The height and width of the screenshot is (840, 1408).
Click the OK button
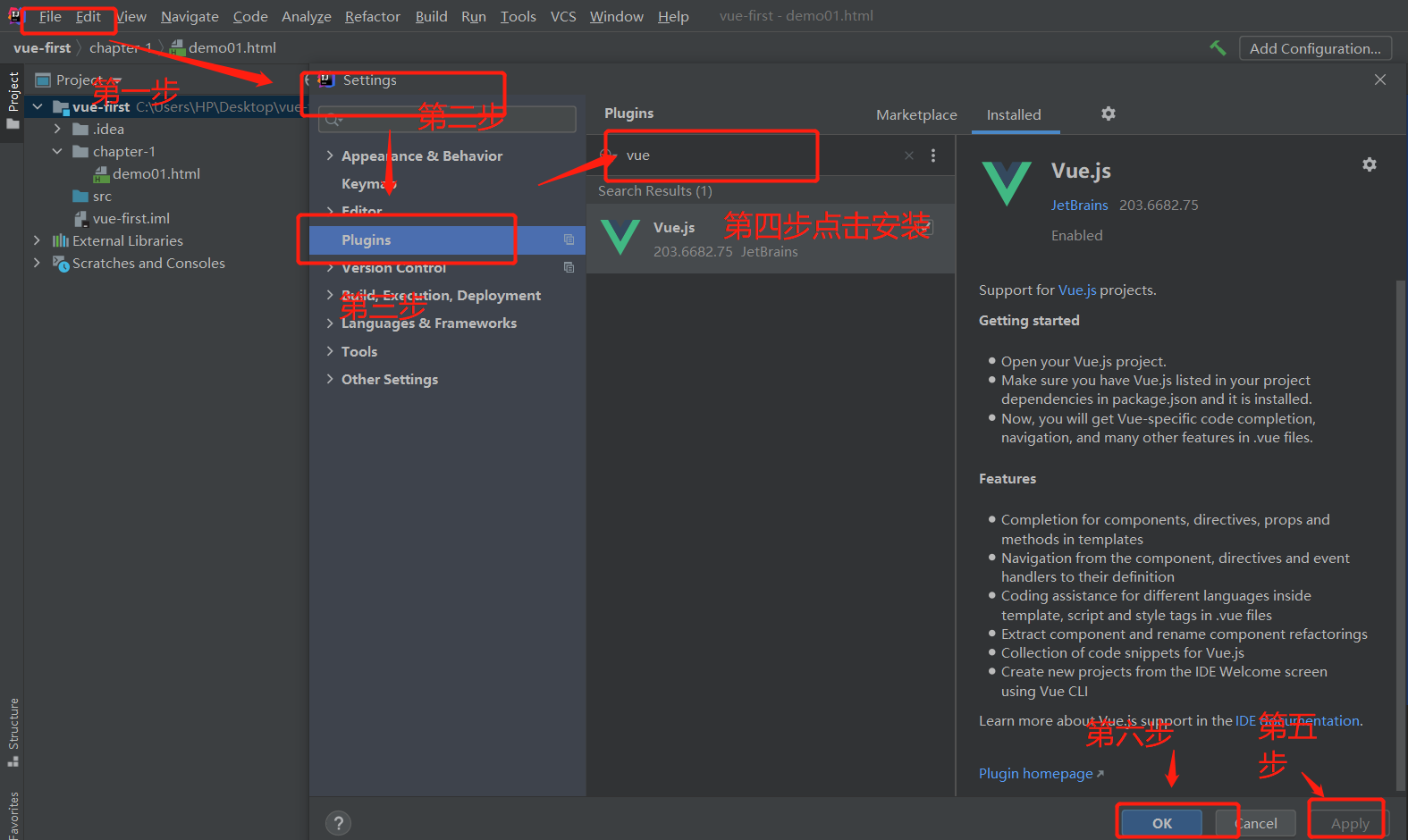(1162, 823)
